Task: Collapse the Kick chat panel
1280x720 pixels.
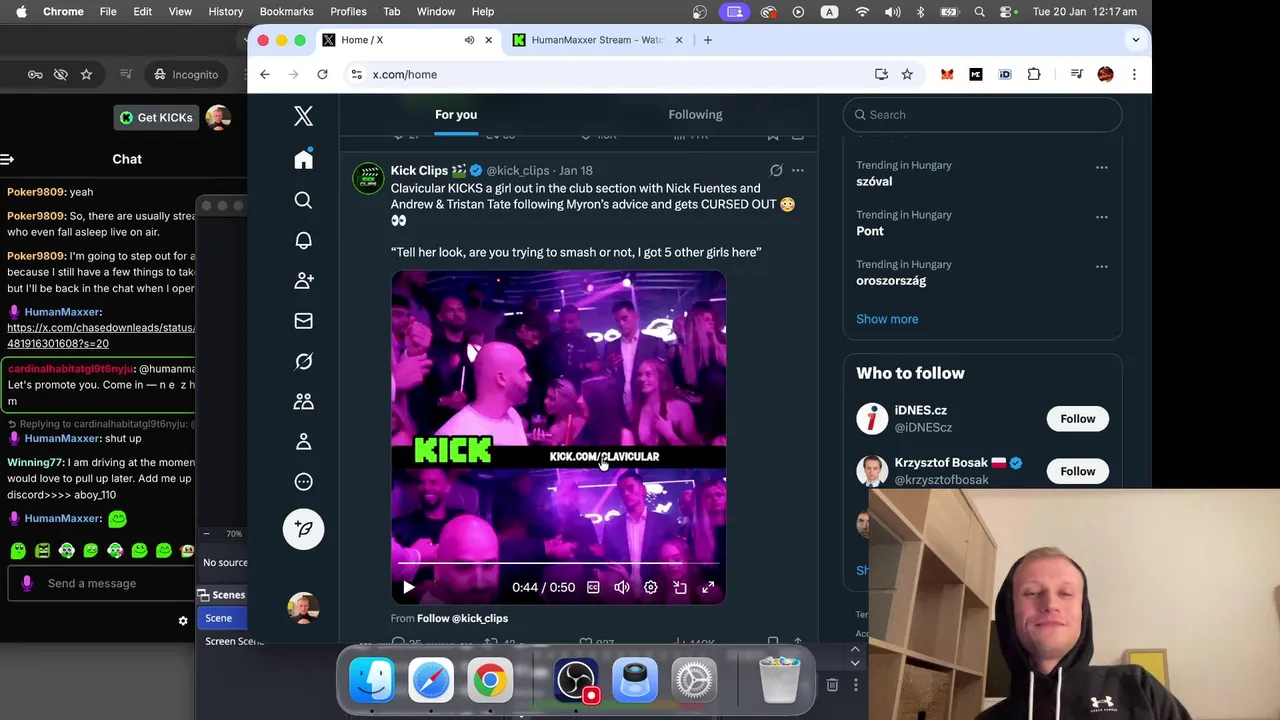Action: click(8, 159)
